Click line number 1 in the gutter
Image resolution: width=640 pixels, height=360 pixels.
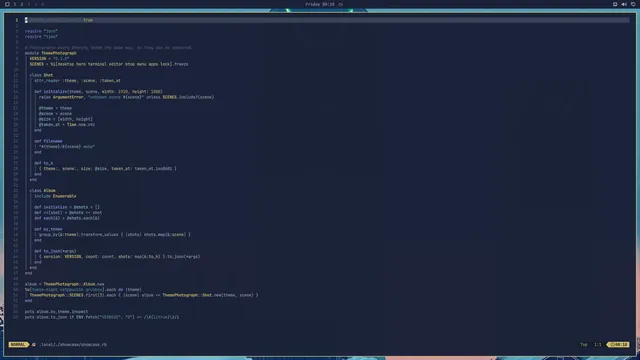(17, 20)
